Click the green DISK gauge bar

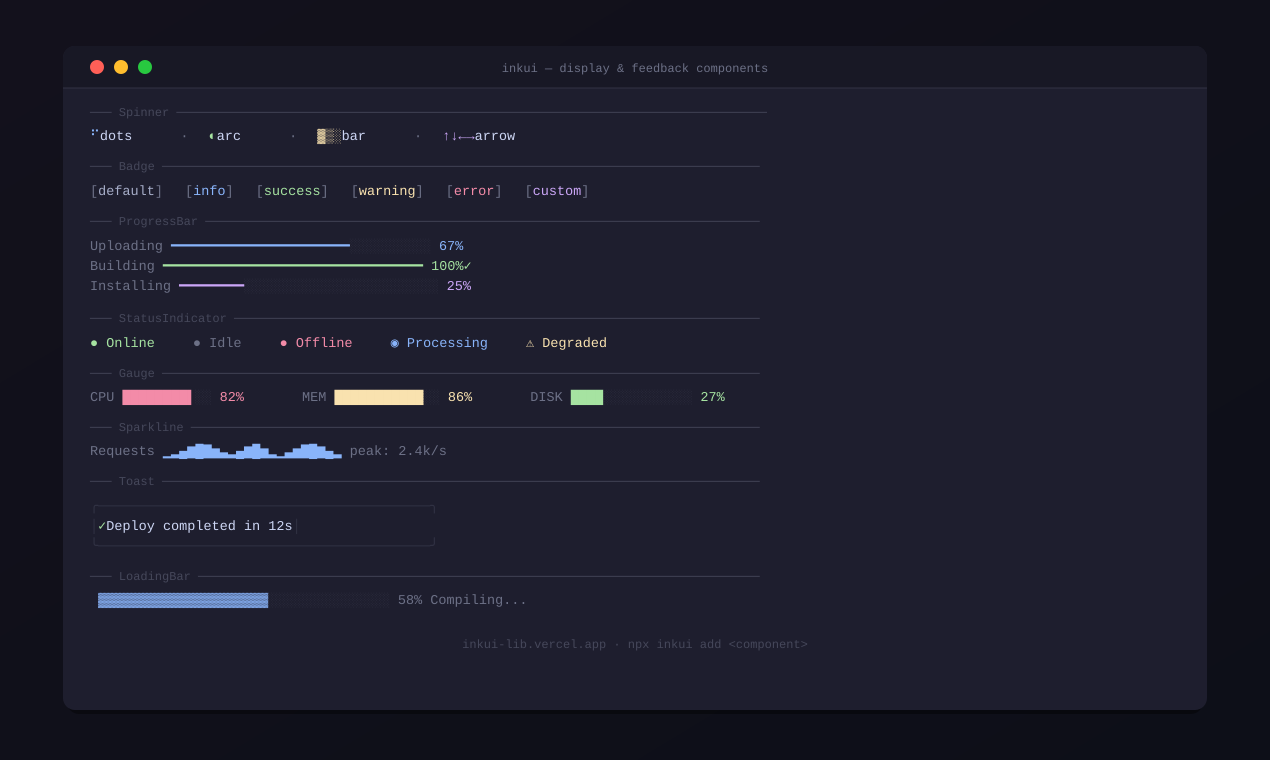click(587, 397)
